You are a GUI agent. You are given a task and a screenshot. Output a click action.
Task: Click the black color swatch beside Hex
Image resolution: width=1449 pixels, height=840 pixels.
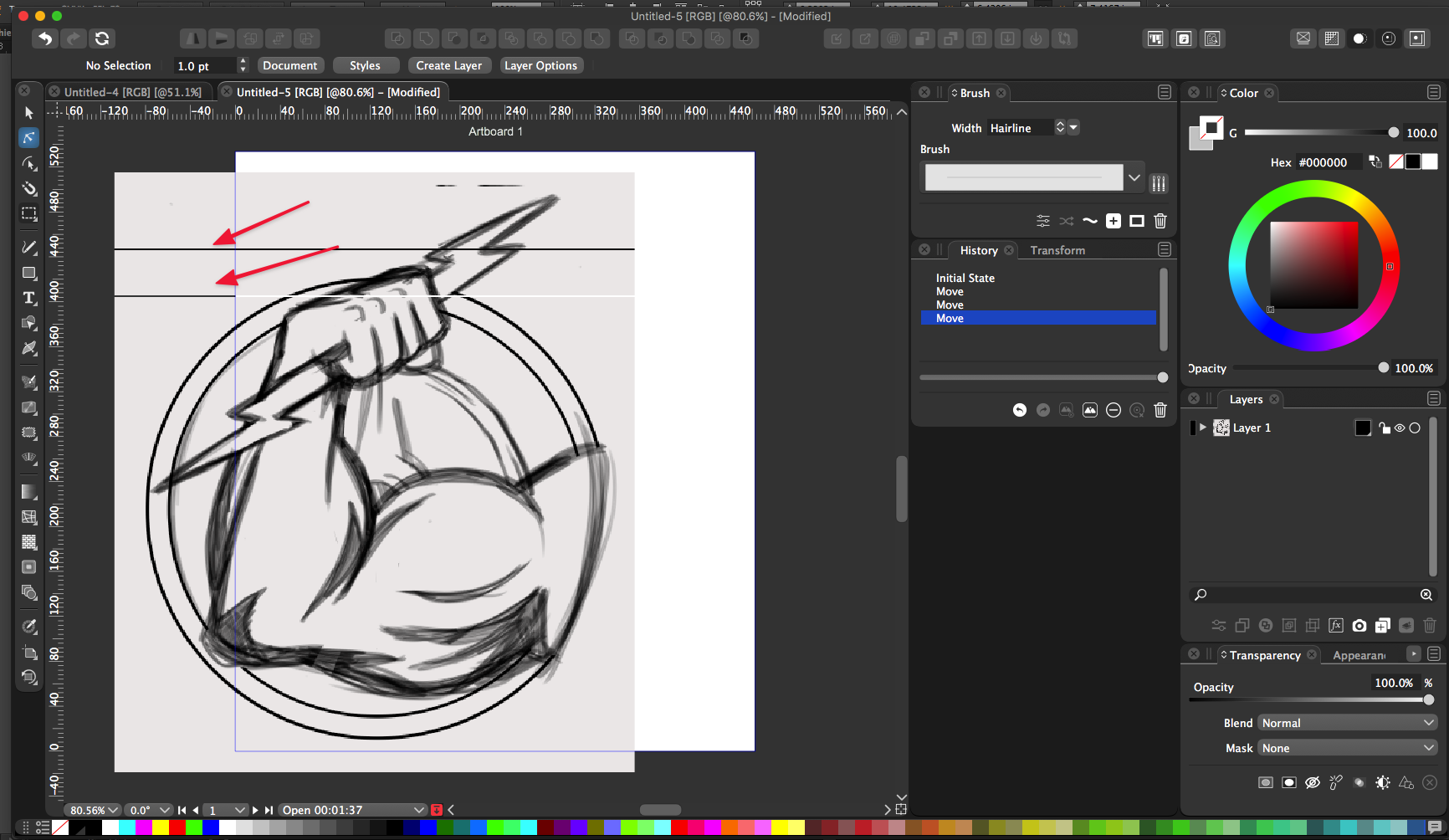1413,161
